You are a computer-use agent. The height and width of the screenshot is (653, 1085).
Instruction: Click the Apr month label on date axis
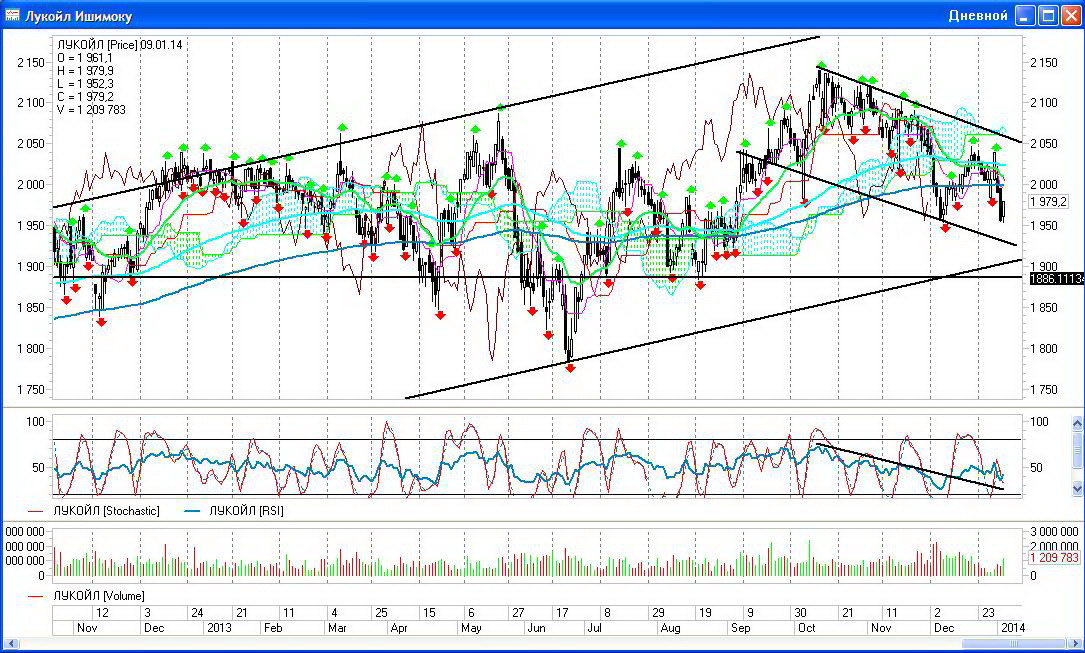[x=399, y=627]
